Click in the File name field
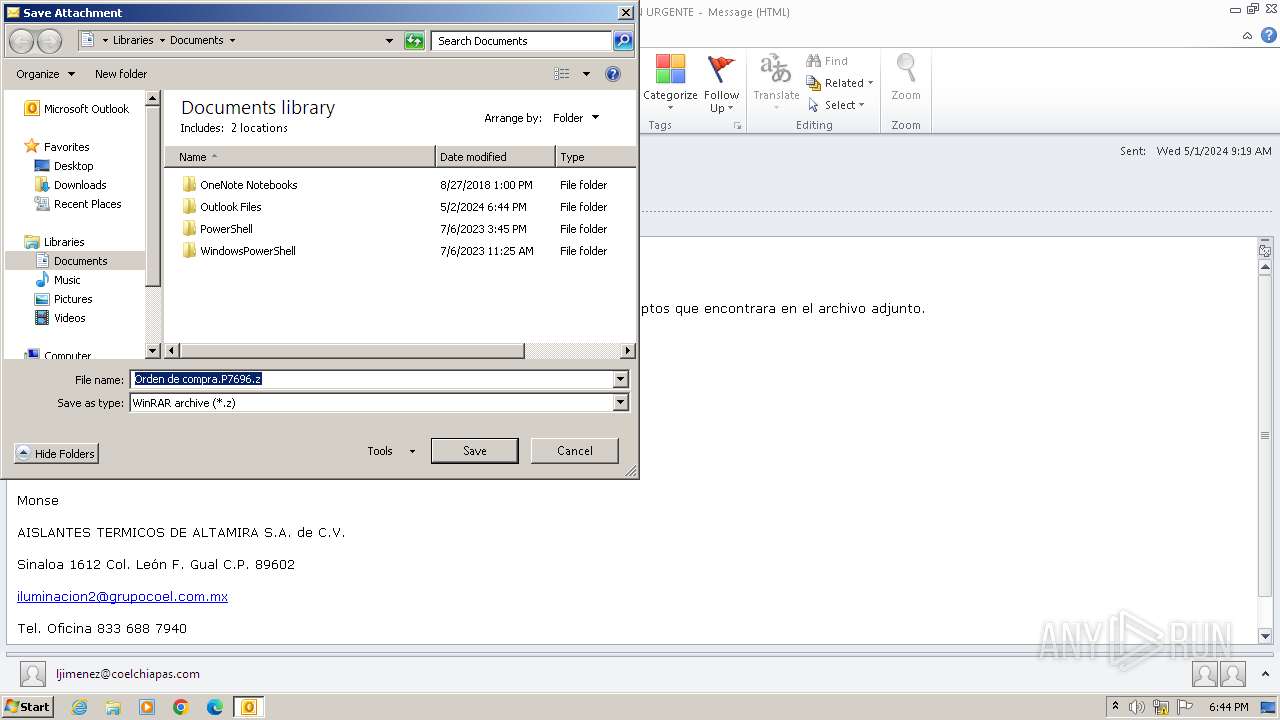The height and width of the screenshot is (720, 1280). click(x=372, y=380)
